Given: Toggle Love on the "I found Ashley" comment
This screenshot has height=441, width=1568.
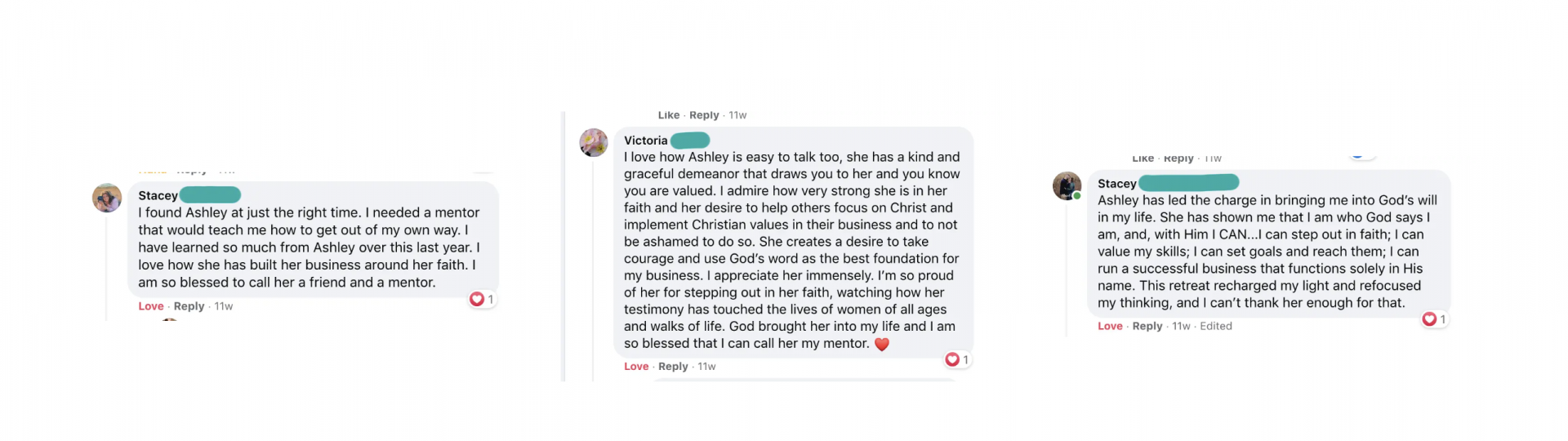Looking at the screenshot, I should point(151,306).
